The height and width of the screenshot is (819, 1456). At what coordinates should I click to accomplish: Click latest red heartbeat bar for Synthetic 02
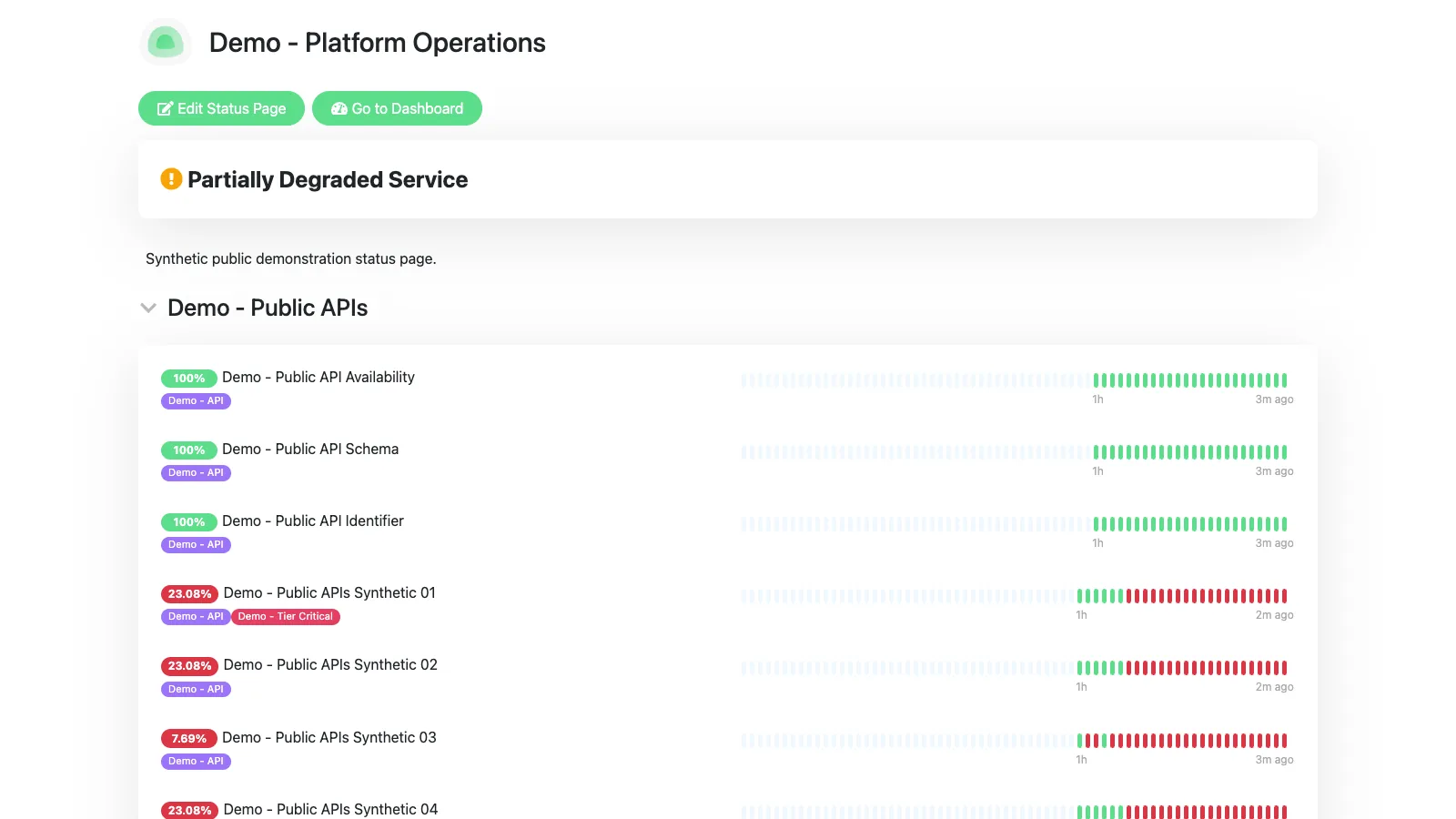1284,668
